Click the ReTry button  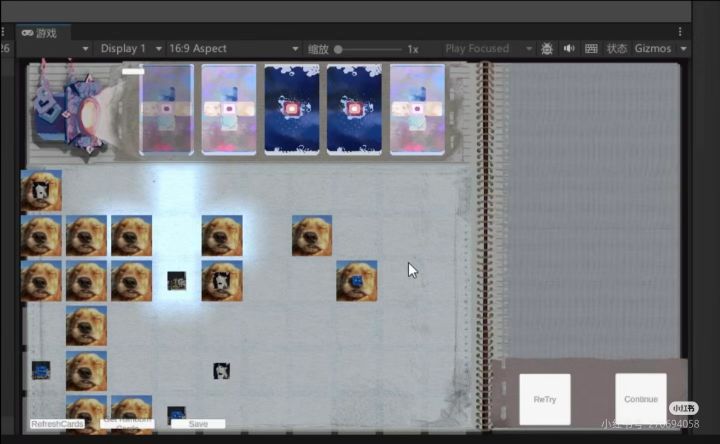click(x=545, y=399)
